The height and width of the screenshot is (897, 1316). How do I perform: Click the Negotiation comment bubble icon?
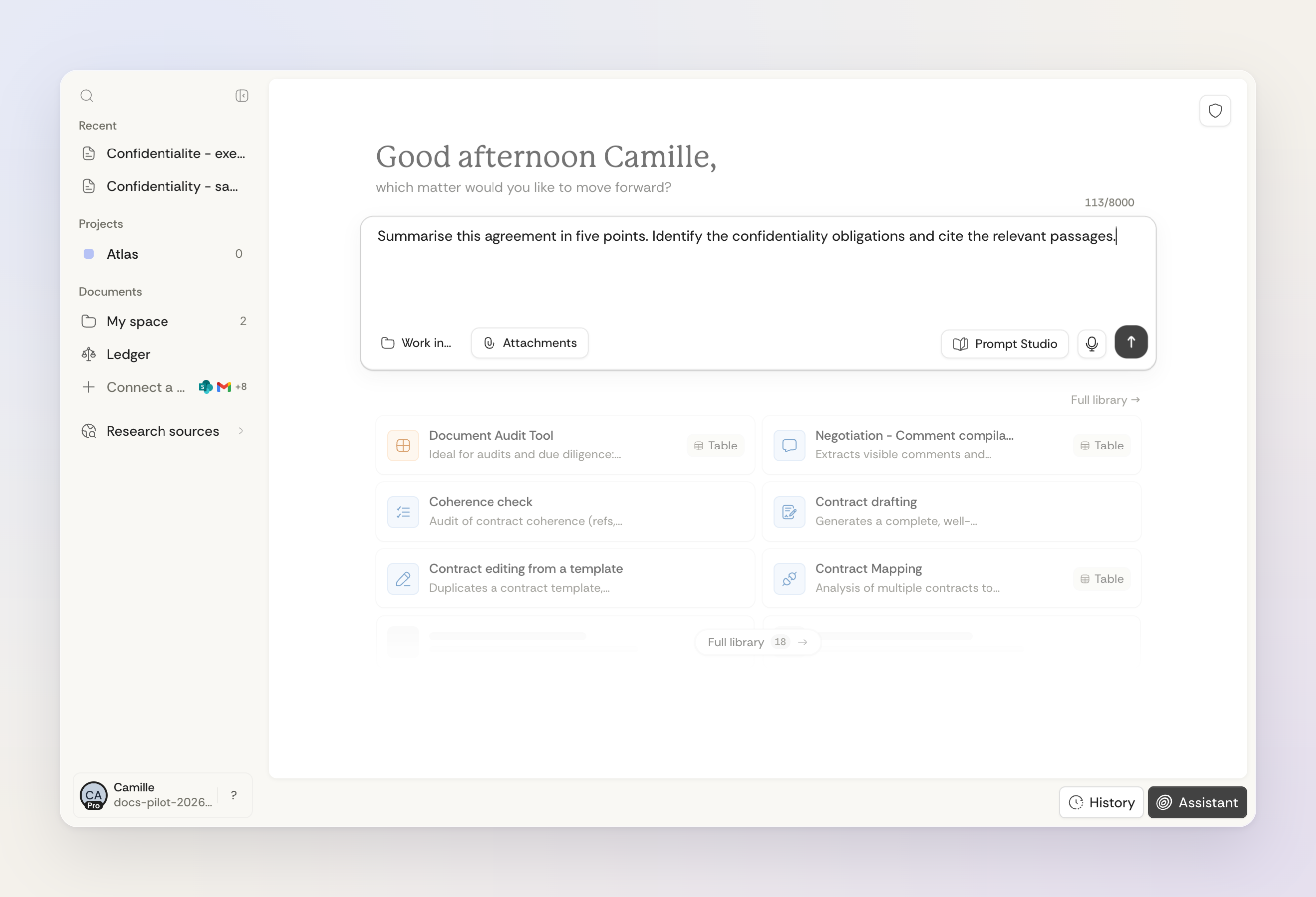pos(789,446)
